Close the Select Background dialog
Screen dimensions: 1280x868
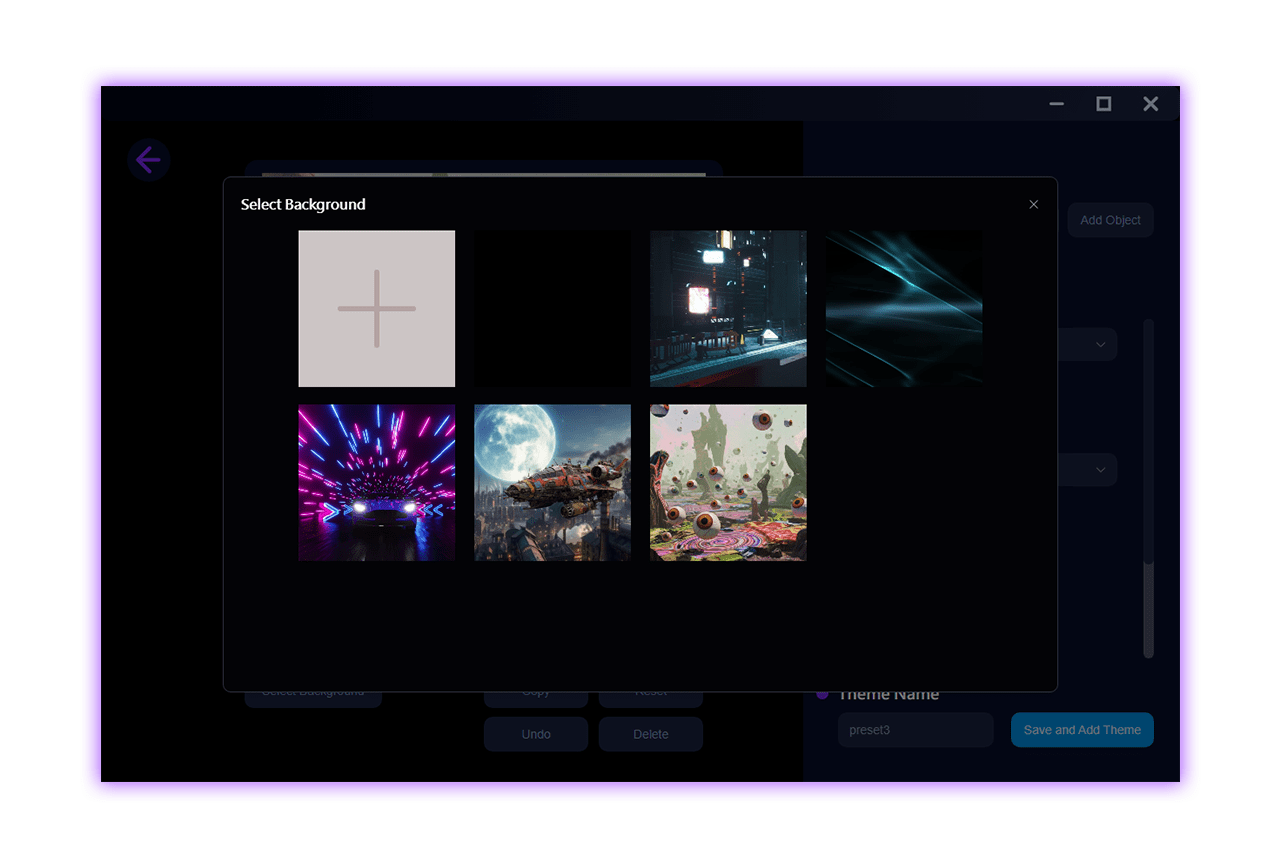[1034, 204]
